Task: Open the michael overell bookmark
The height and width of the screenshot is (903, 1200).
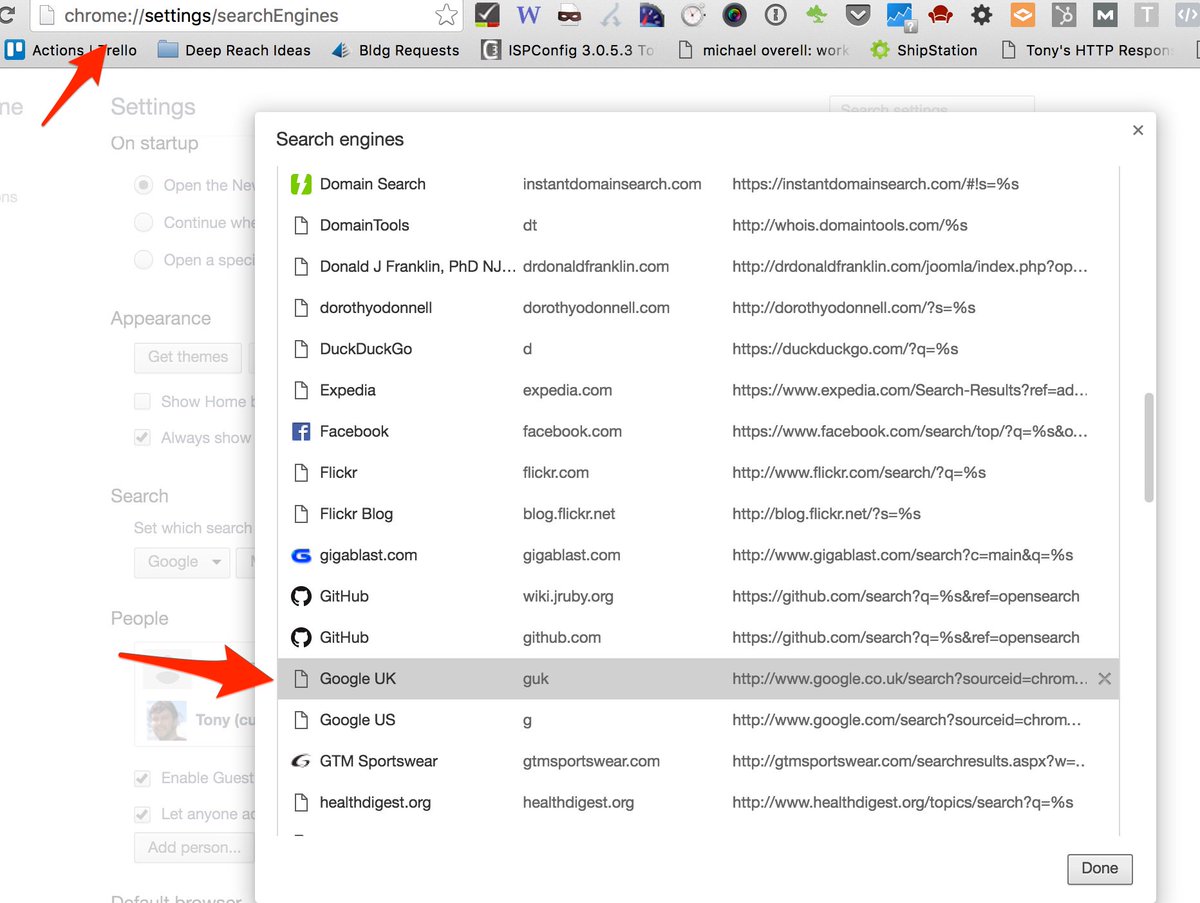Action: [764, 50]
